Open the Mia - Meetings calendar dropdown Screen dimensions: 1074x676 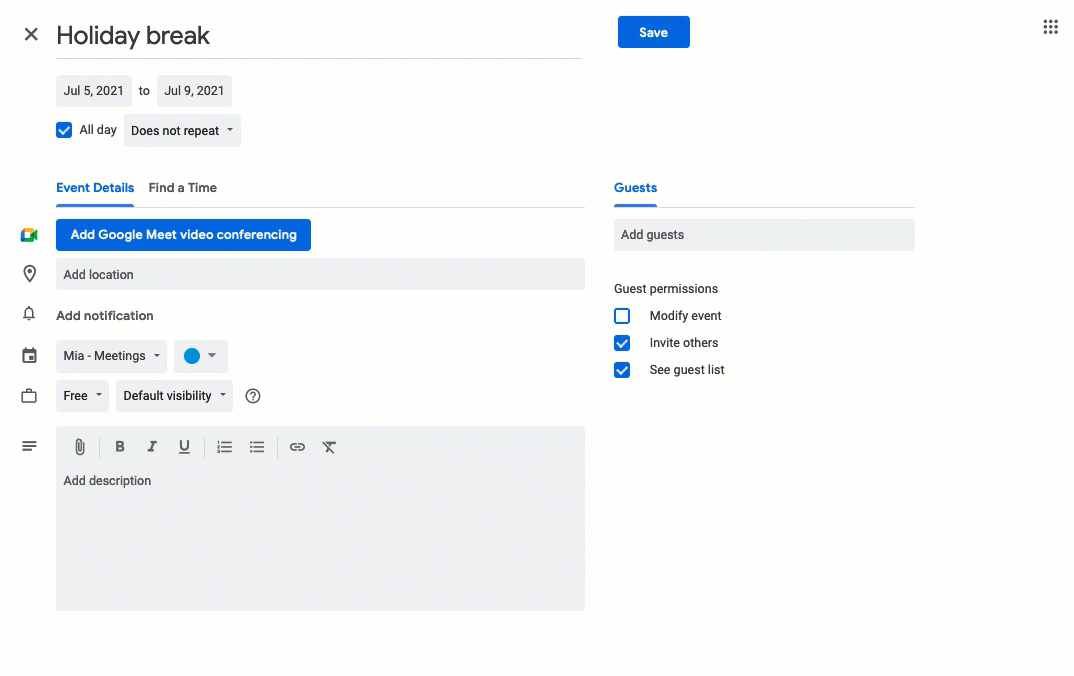coord(112,356)
